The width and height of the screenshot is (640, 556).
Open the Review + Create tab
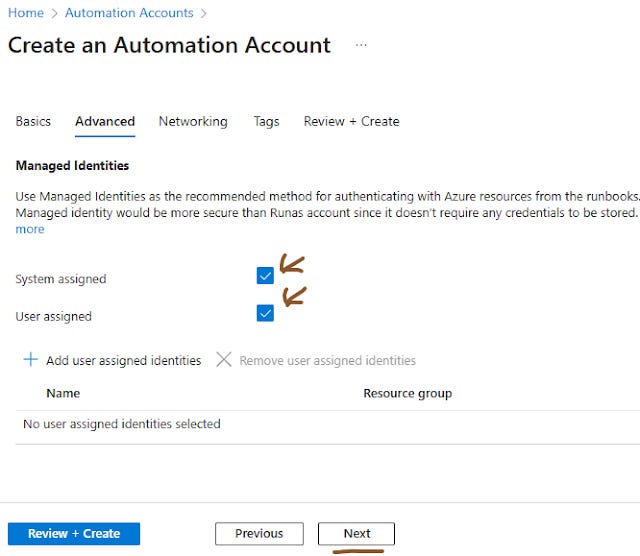click(x=351, y=121)
